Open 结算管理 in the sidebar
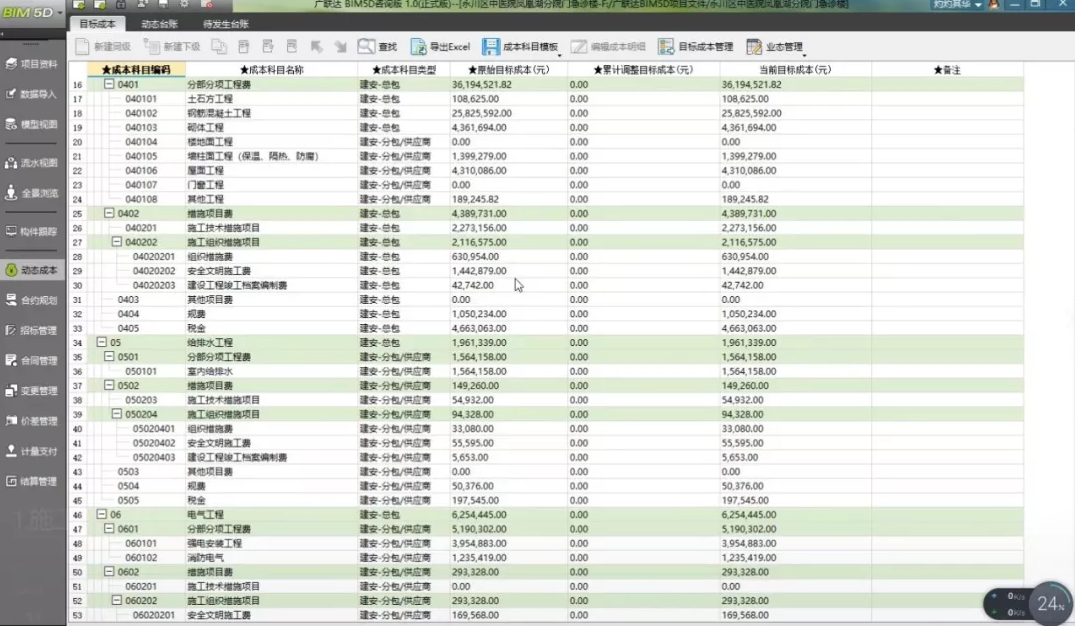The width and height of the screenshot is (1075, 626). click(32, 481)
